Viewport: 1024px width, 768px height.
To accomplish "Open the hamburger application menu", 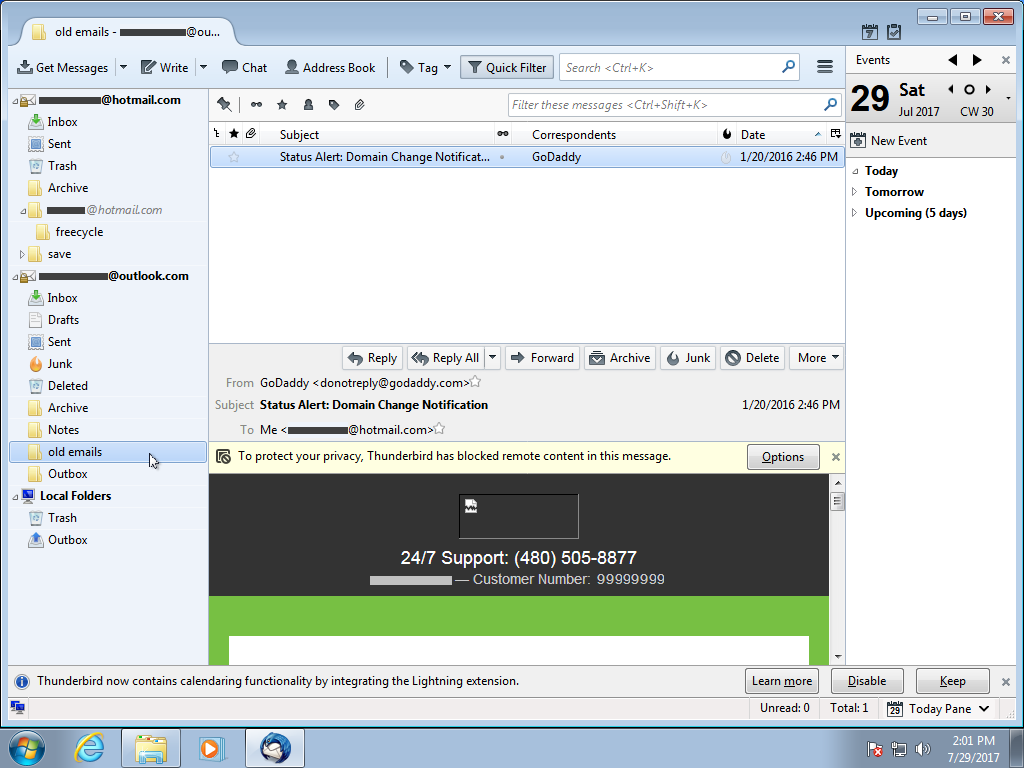I will (x=825, y=67).
